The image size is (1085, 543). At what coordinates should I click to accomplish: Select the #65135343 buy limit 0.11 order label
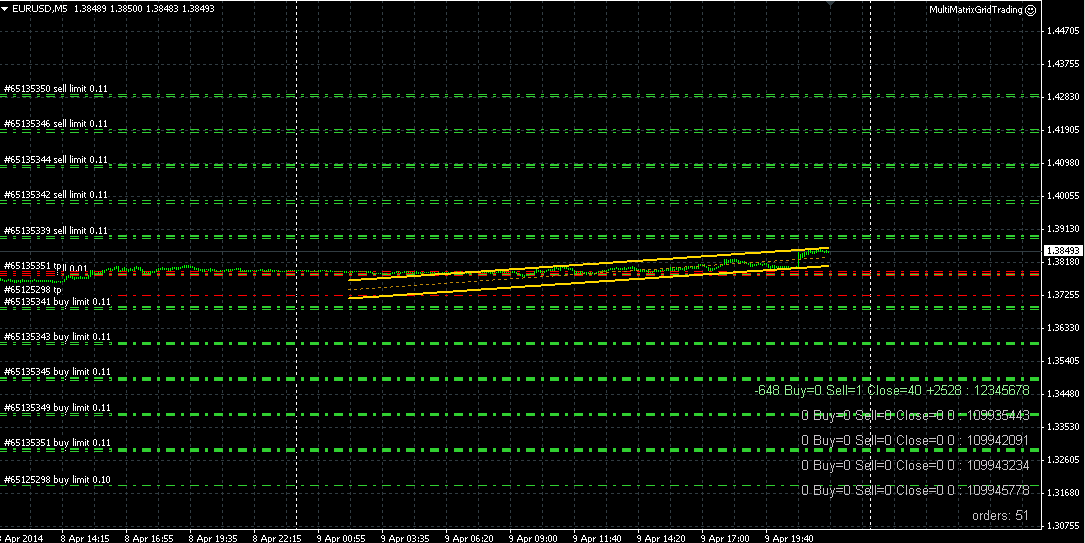coord(57,337)
